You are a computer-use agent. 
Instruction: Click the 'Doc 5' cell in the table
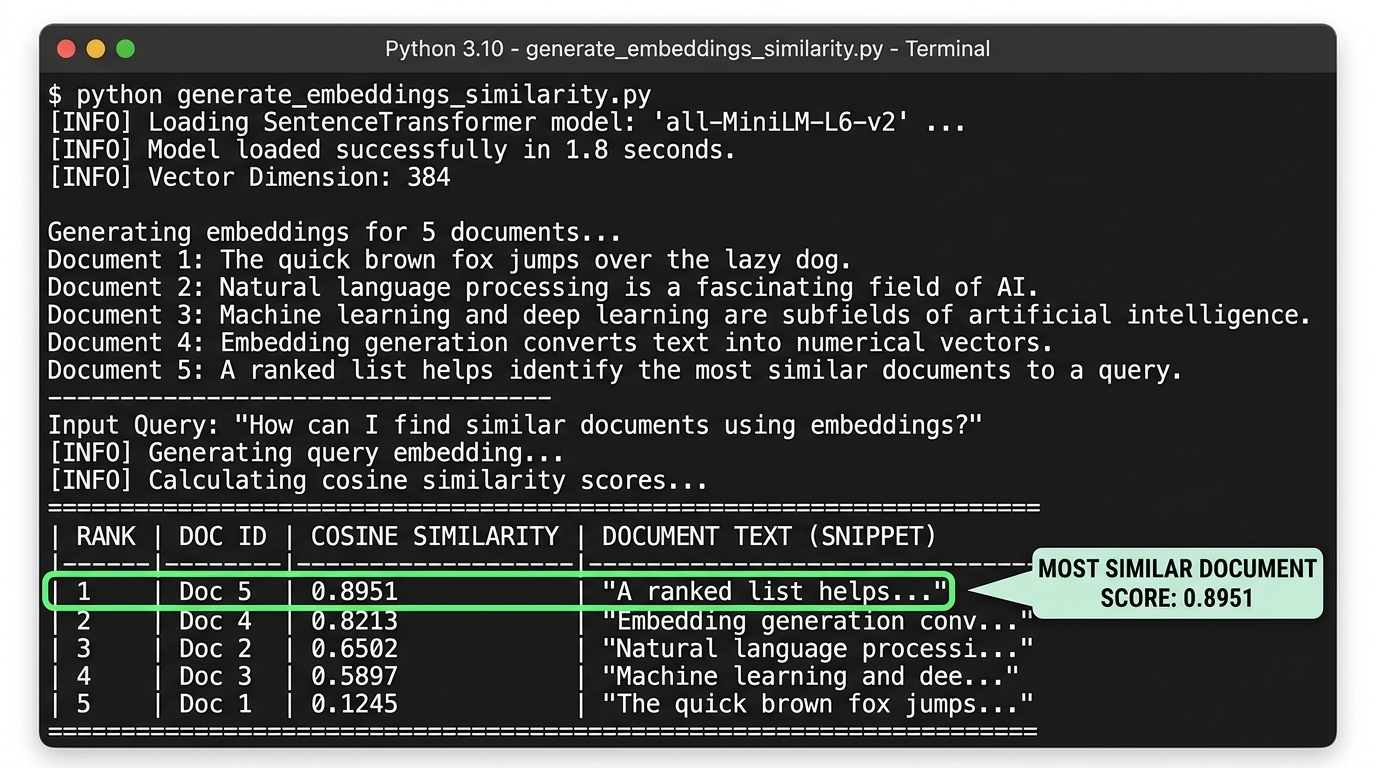pyautogui.click(x=216, y=592)
